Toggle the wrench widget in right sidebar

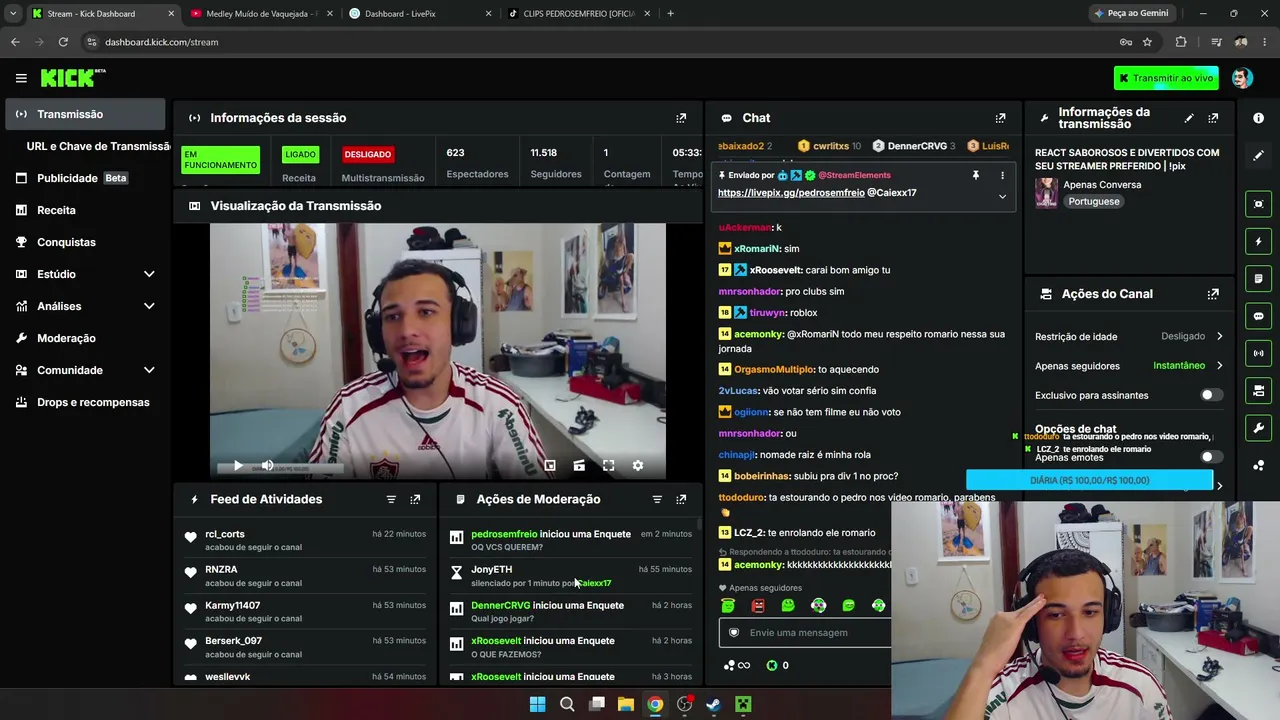coord(1258,428)
